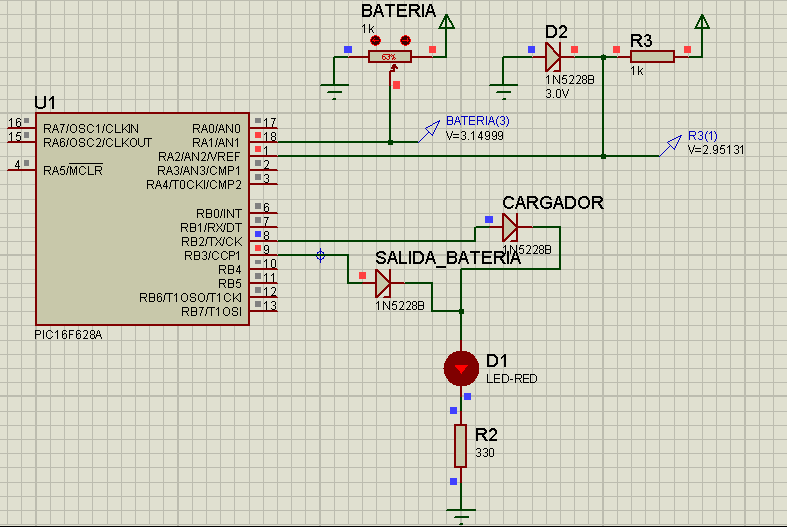Click the R3(1) voltage probe arrow
This screenshot has height=527, width=787.
[671, 146]
